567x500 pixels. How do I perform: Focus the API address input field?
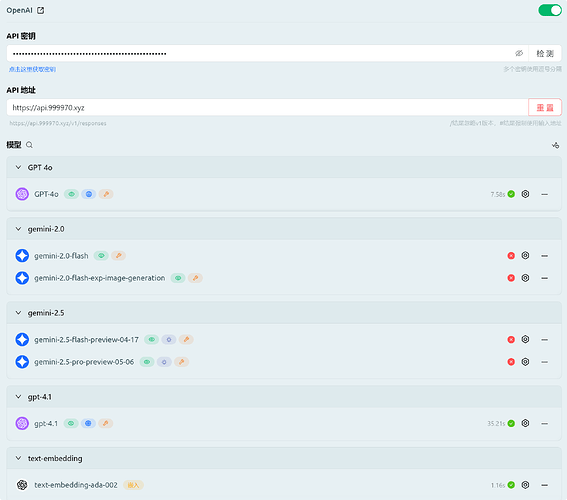point(268,107)
